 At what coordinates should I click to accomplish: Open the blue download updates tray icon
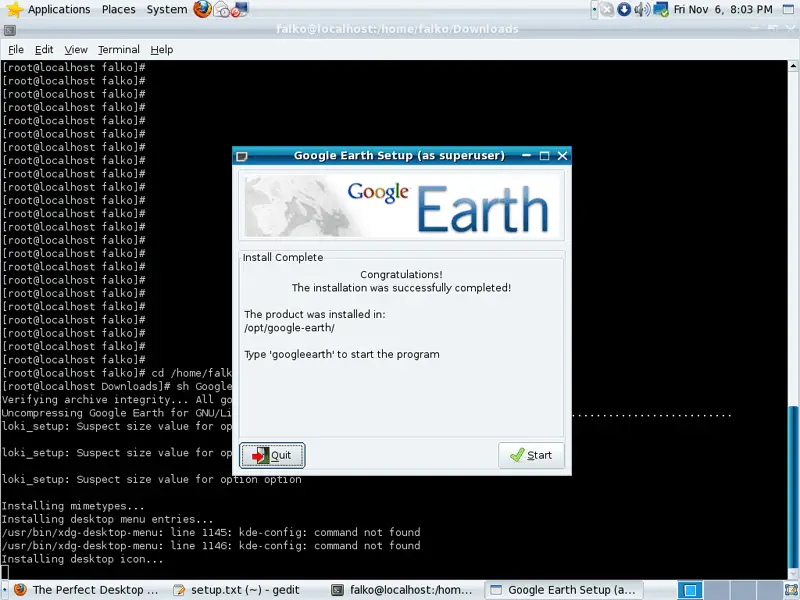[624, 9]
